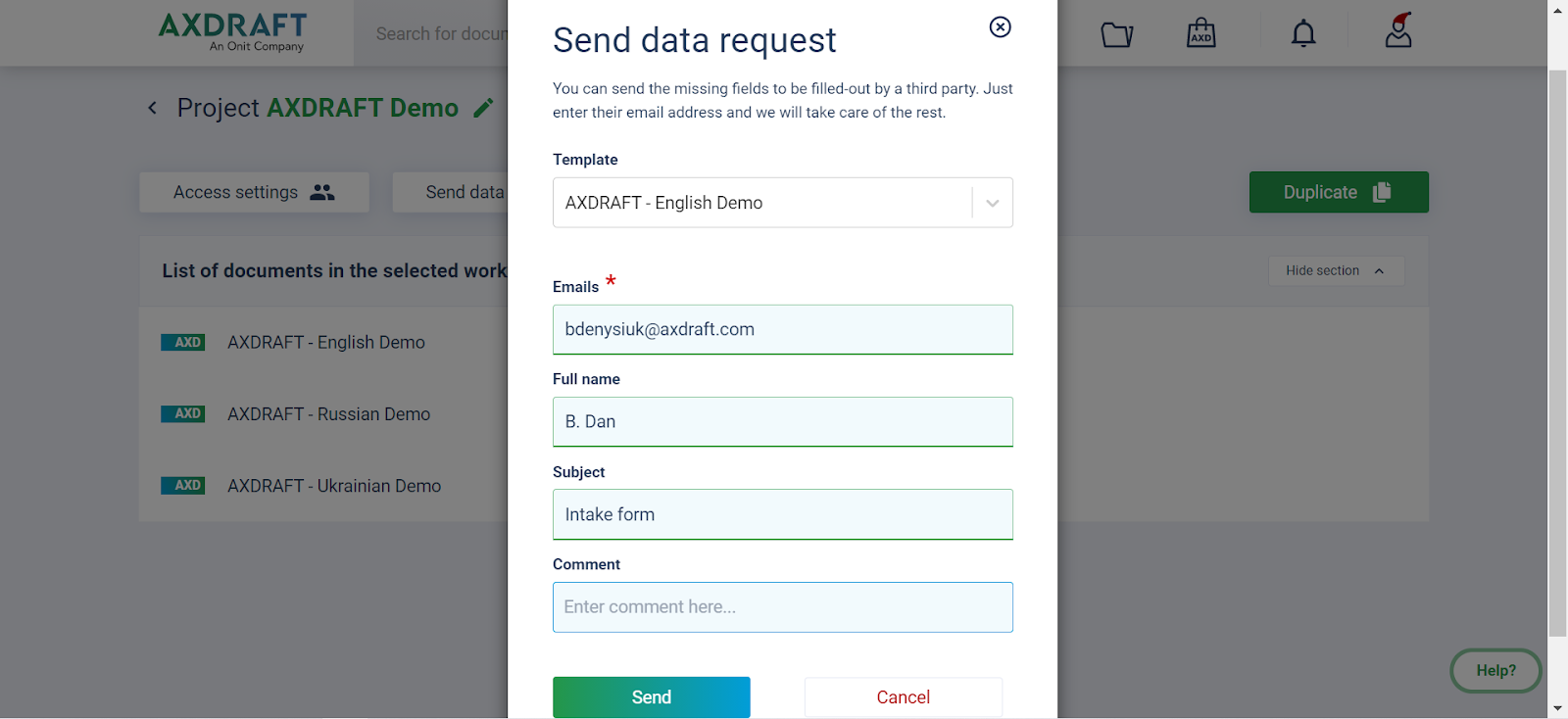The image size is (1568, 719).
Task: Expand the Template dropdown arrow
Action: [993, 203]
